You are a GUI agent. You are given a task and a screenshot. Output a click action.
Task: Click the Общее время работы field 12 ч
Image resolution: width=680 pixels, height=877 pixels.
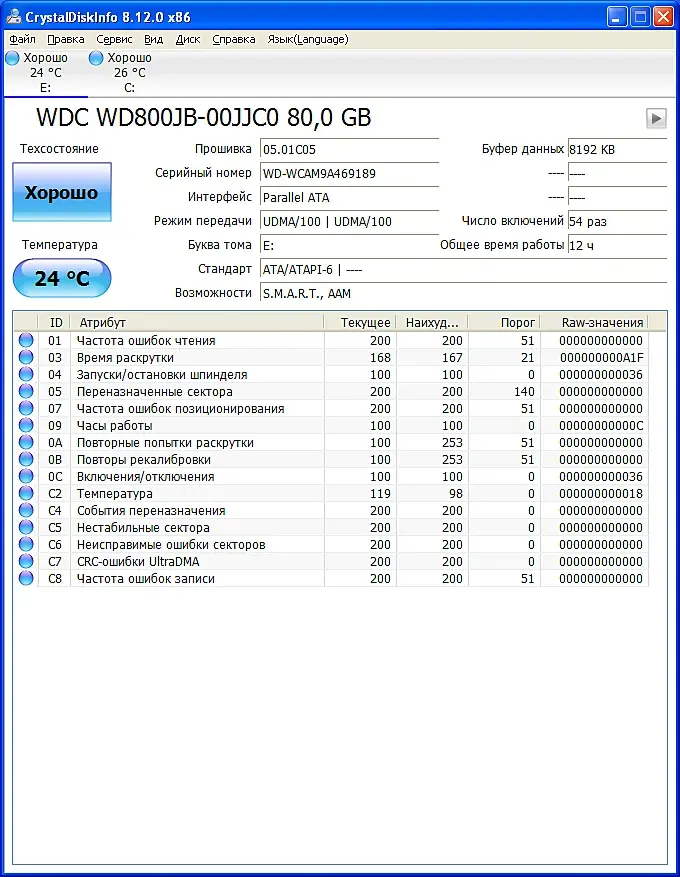[x=617, y=246]
